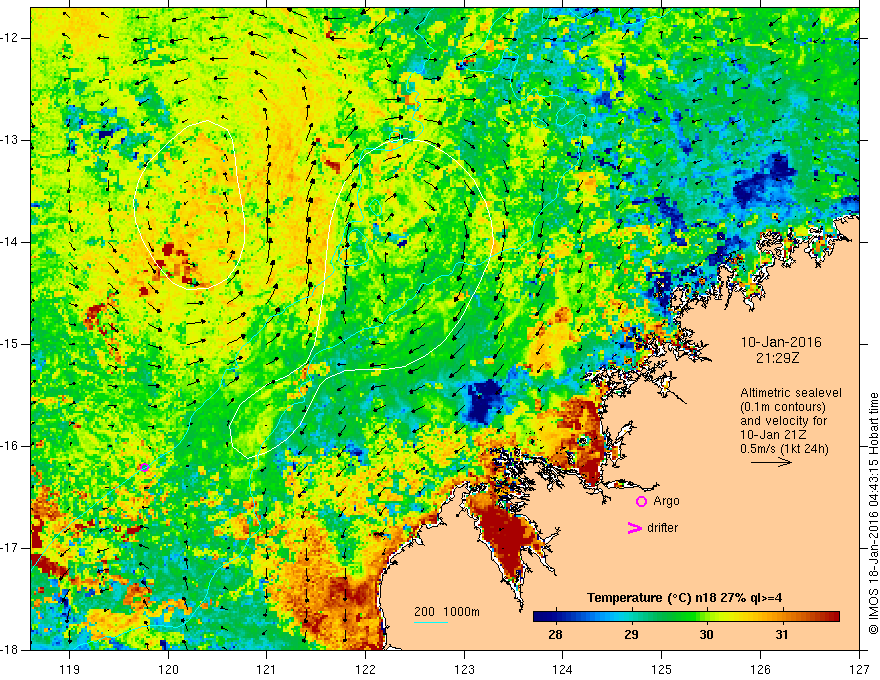Image resolution: width=880 pixels, height=680 pixels.
Task: Click longitude axis label 127
Action: pos(859,669)
